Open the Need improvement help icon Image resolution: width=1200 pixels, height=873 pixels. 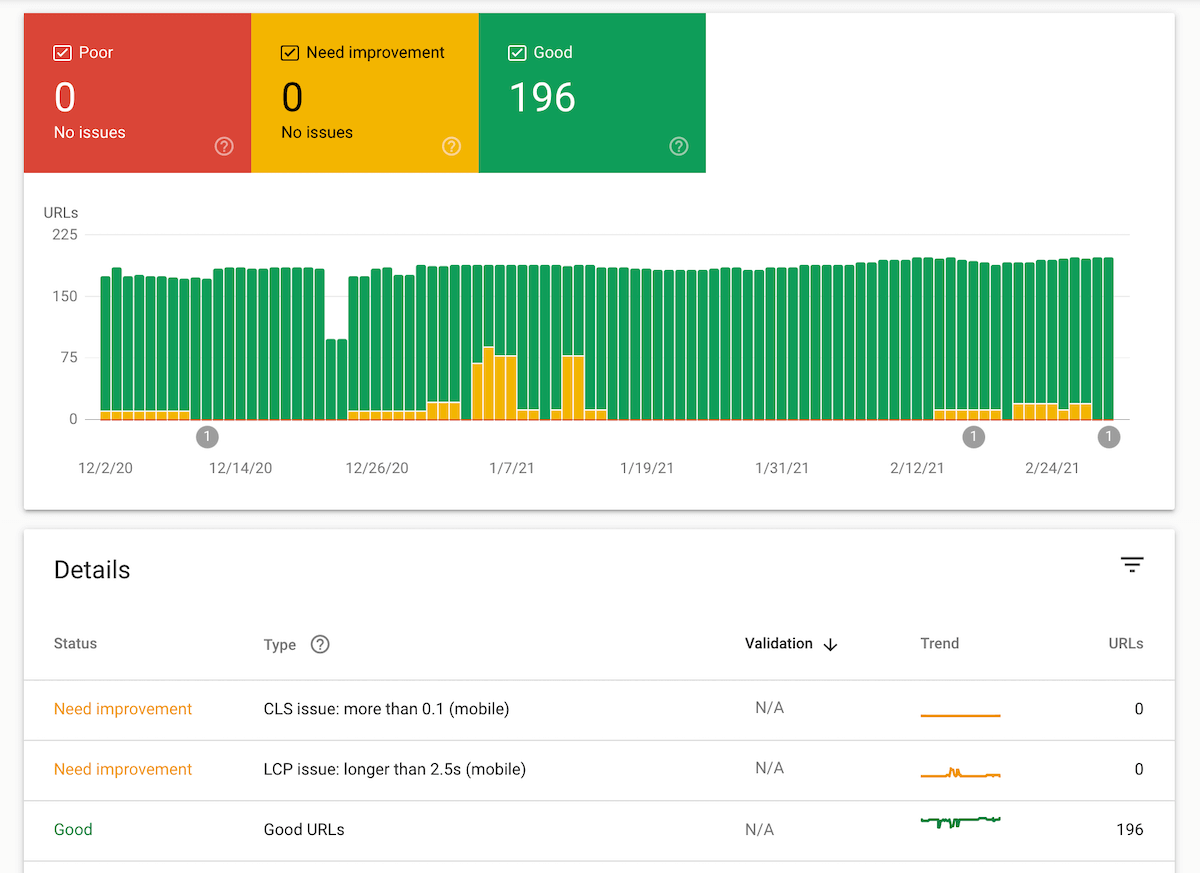coord(451,146)
